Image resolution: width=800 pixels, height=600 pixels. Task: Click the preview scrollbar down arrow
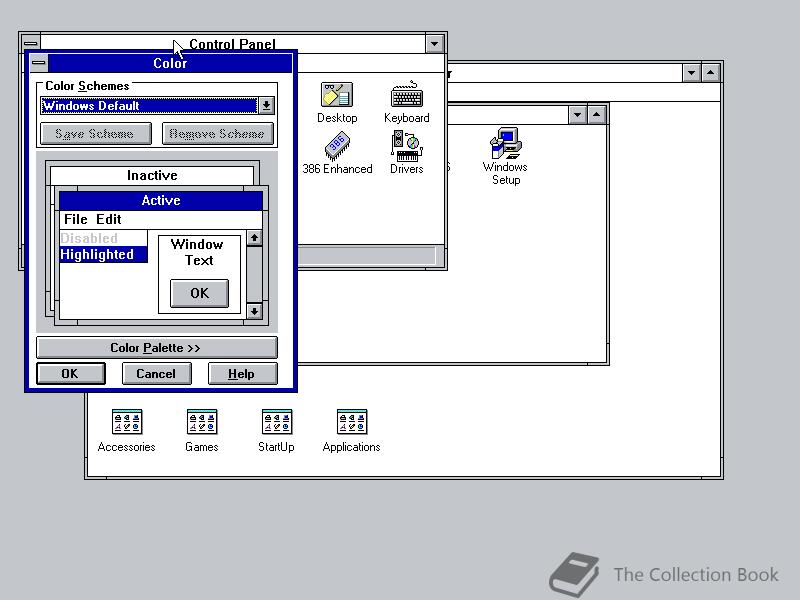click(254, 311)
